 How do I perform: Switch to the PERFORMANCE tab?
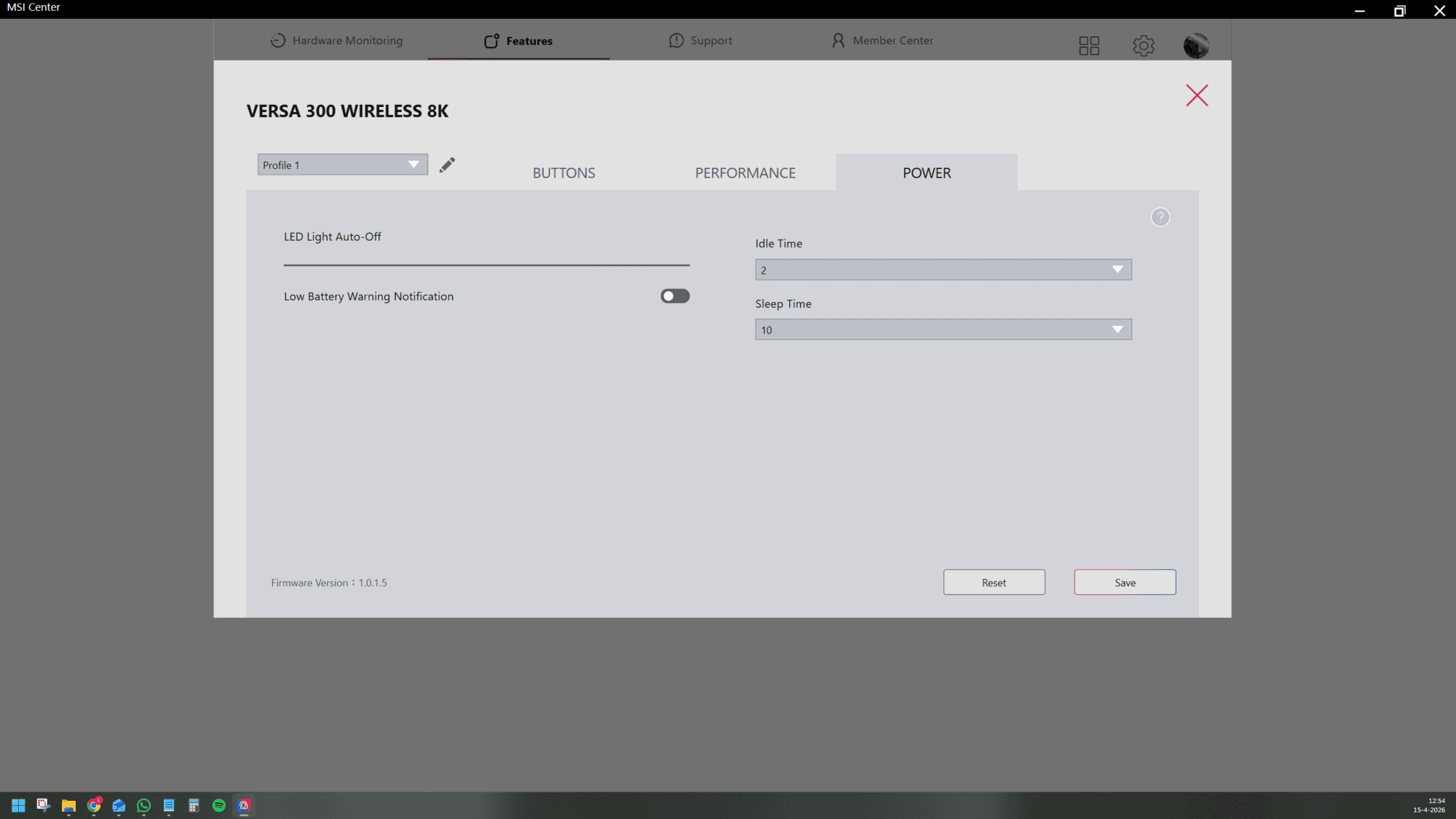point(745,173)
